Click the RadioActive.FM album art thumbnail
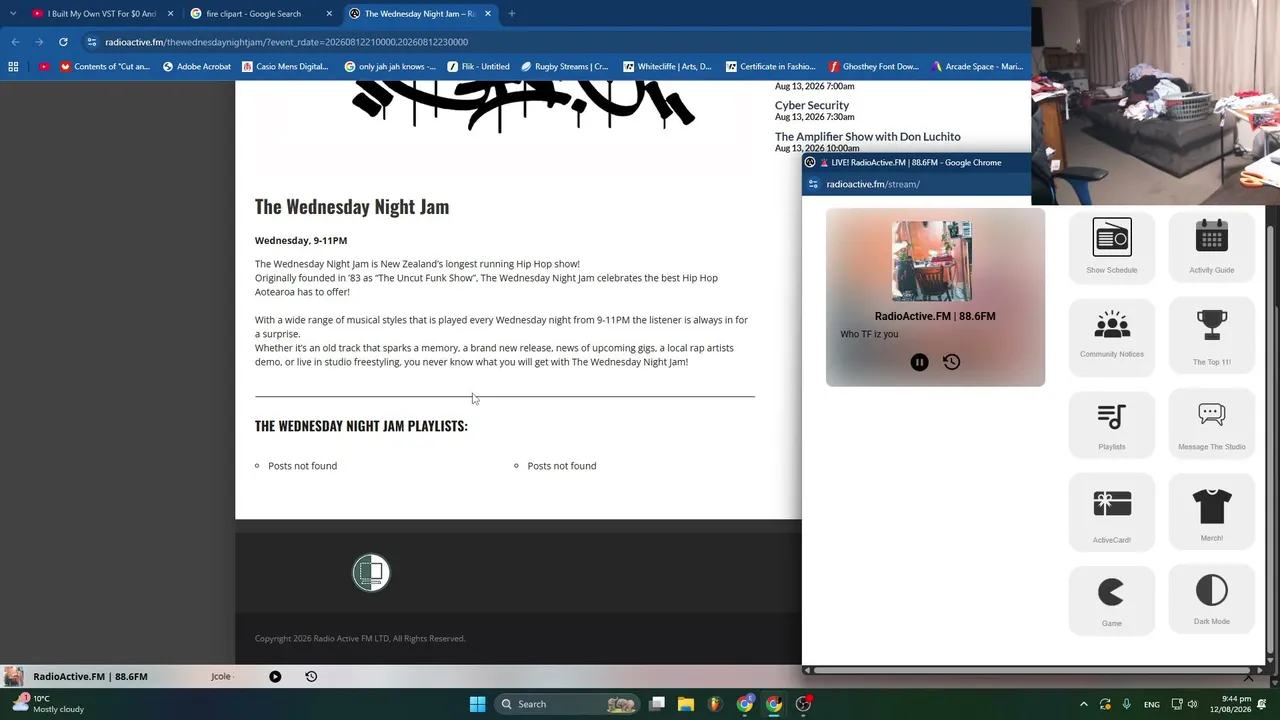The width and height of the screenshot is (1280, 720). coord(932,261)
